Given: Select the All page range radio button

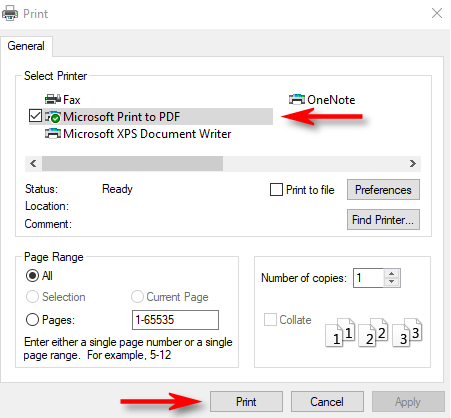Looking at the screenshot, I should [x=32, y=276].
